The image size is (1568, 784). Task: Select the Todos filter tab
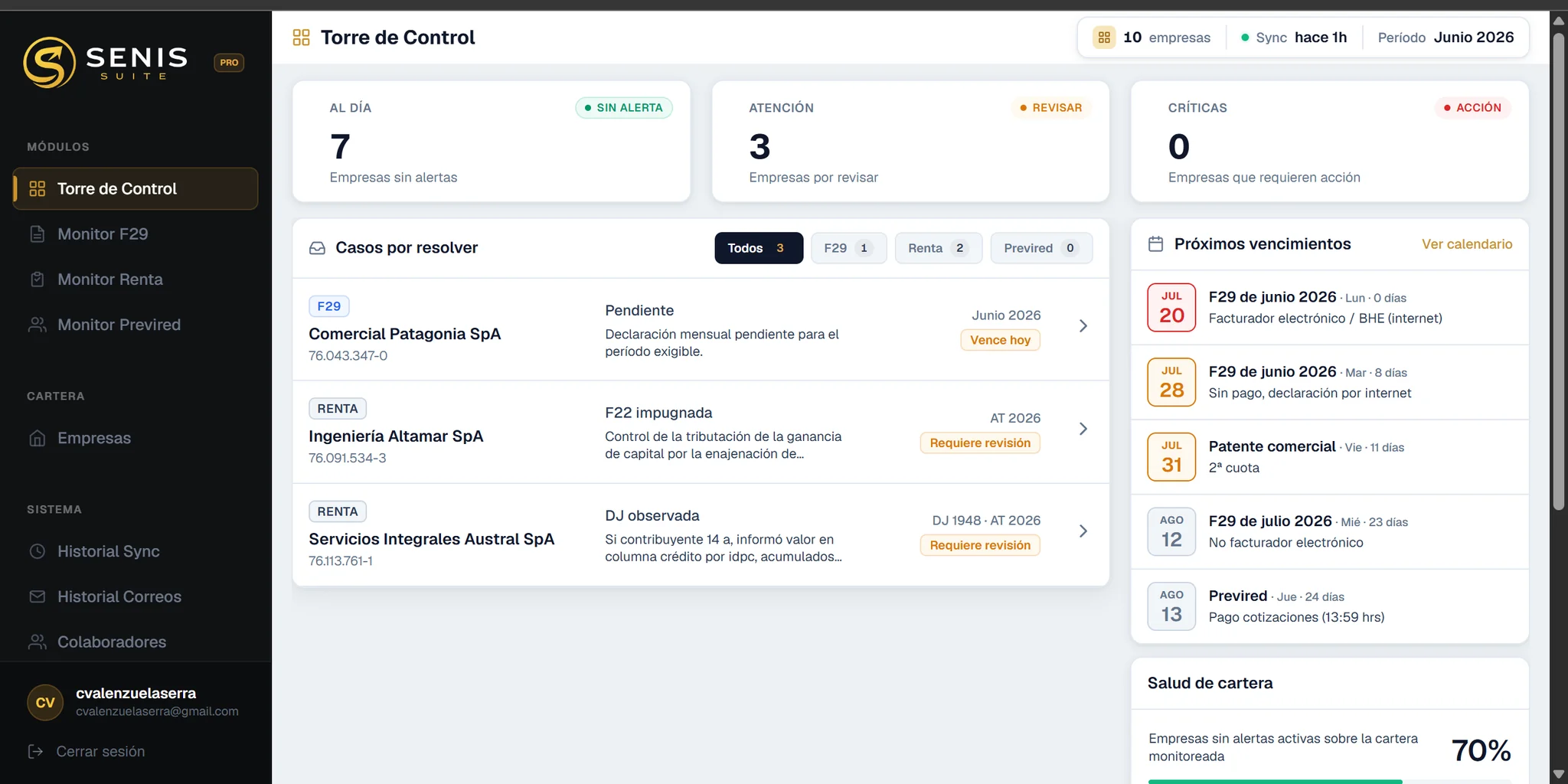[759, 248]
